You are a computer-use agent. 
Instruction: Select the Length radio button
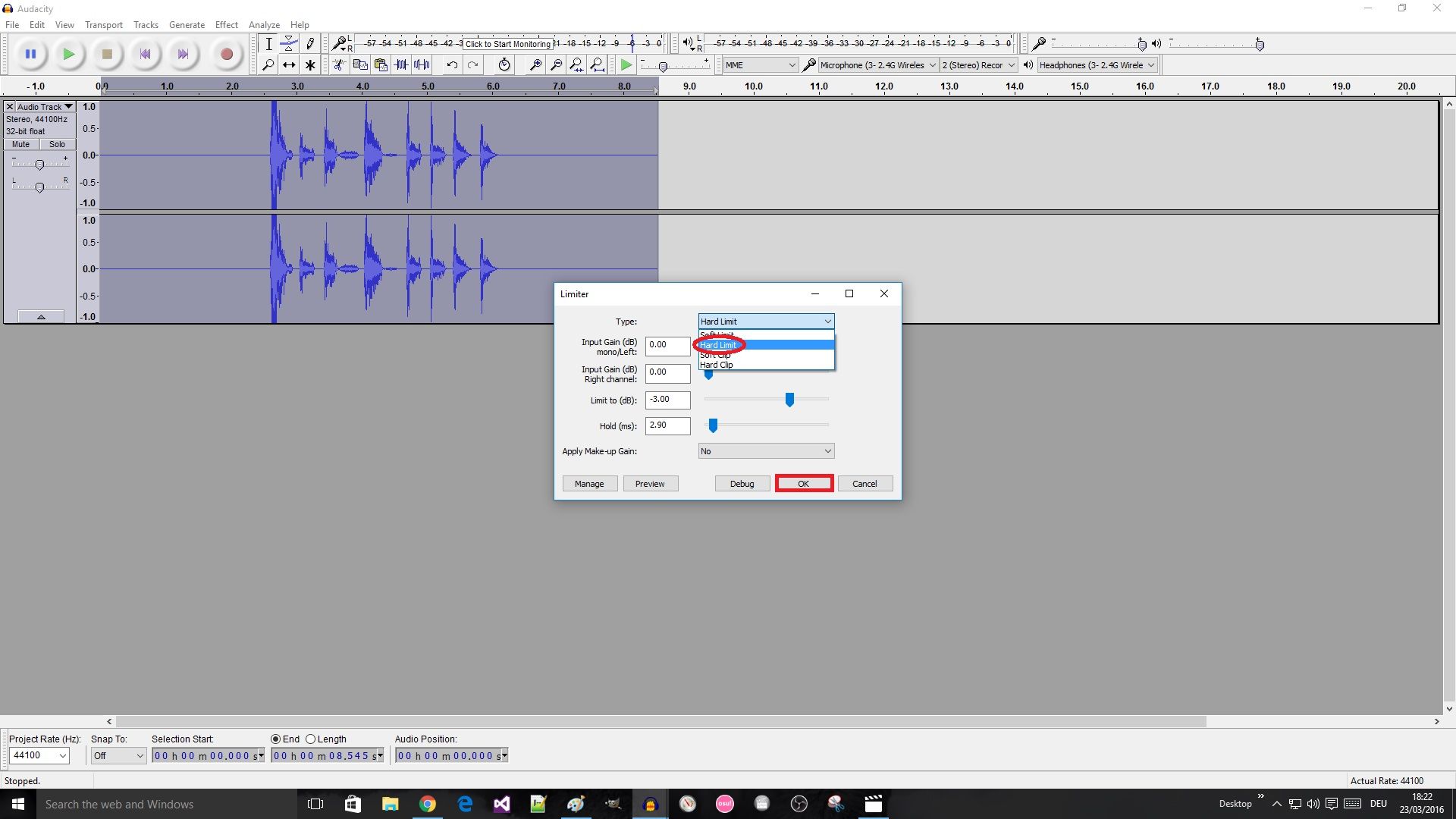pos(312,739)
